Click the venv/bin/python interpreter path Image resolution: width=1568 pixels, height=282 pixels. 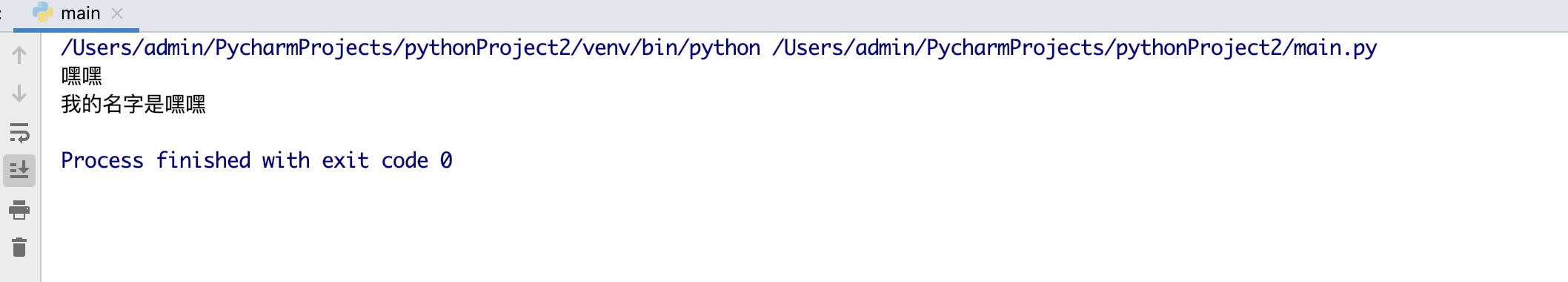pos(411,48)
